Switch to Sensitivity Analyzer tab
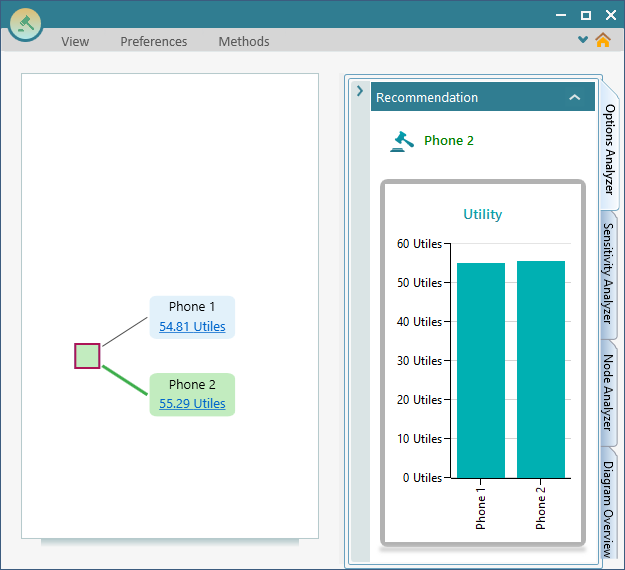Viewport: 625px width, 570px height. pyautogui.click(x=609, y=274)
